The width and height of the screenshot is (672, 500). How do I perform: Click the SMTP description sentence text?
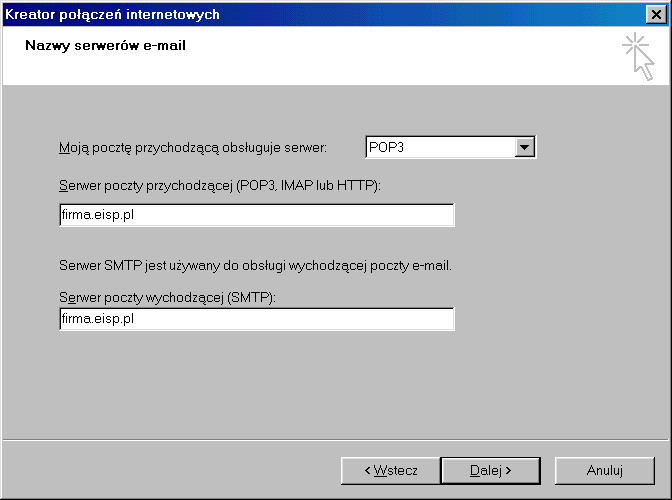click(255, 266)
